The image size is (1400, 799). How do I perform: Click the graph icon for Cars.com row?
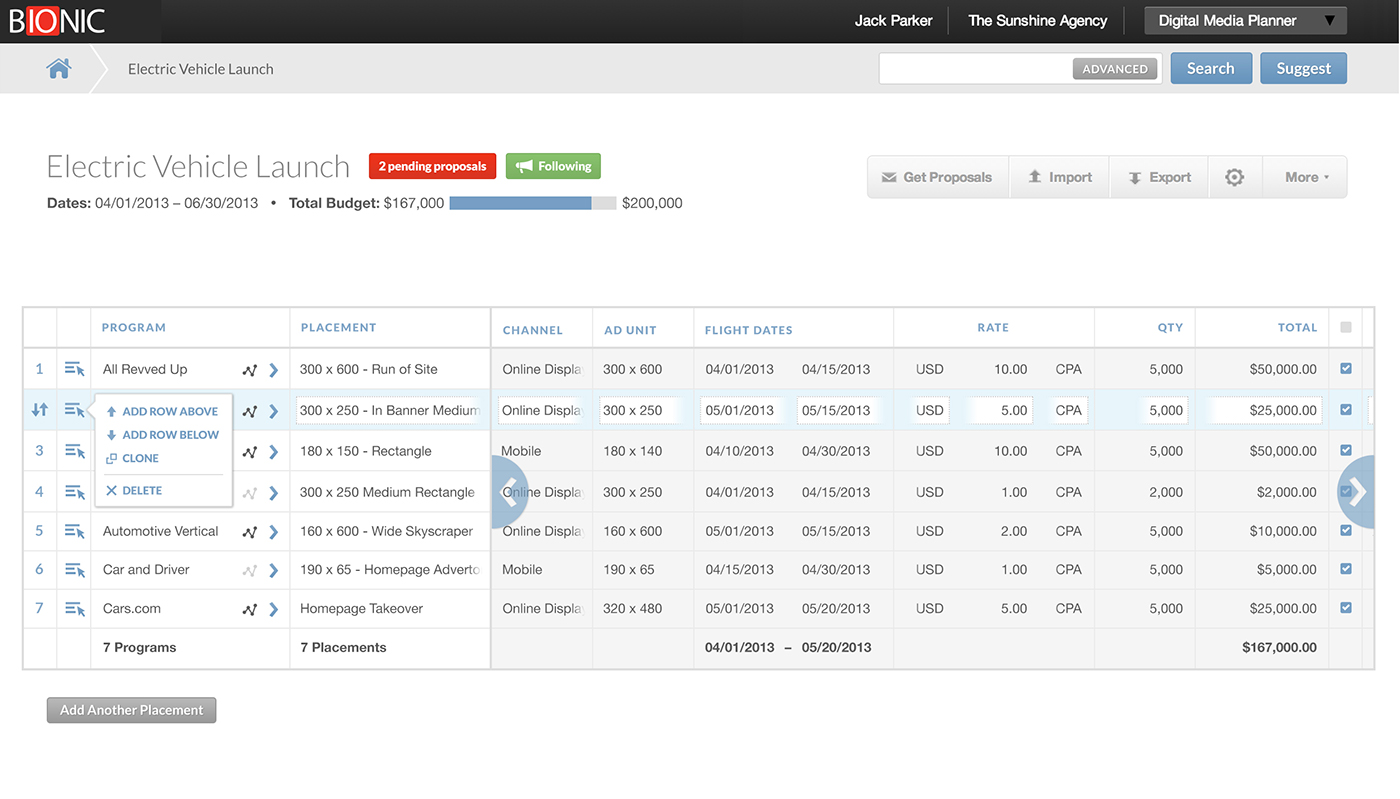click(250, 609)
